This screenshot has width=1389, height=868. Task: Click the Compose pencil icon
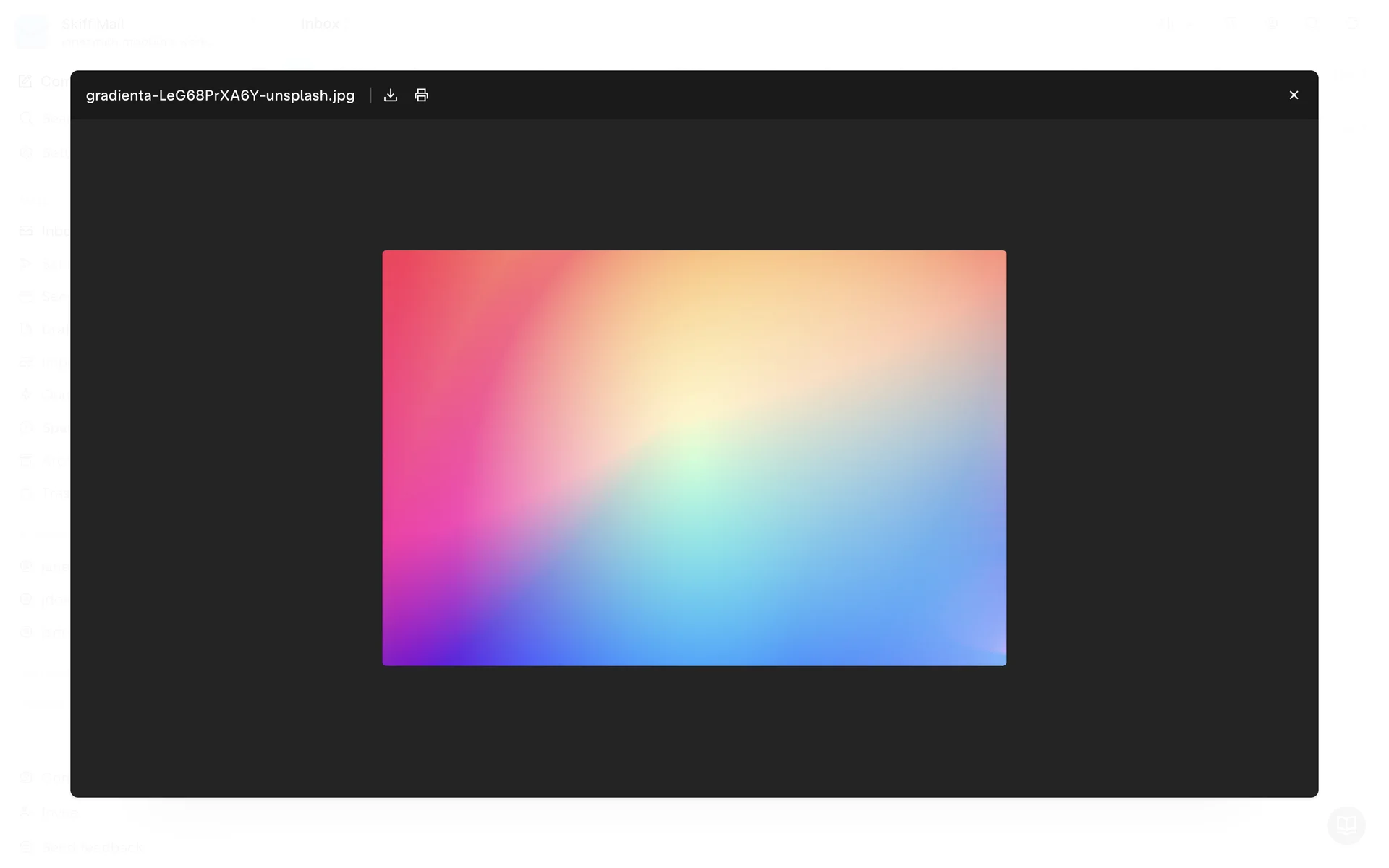point(26,81)
